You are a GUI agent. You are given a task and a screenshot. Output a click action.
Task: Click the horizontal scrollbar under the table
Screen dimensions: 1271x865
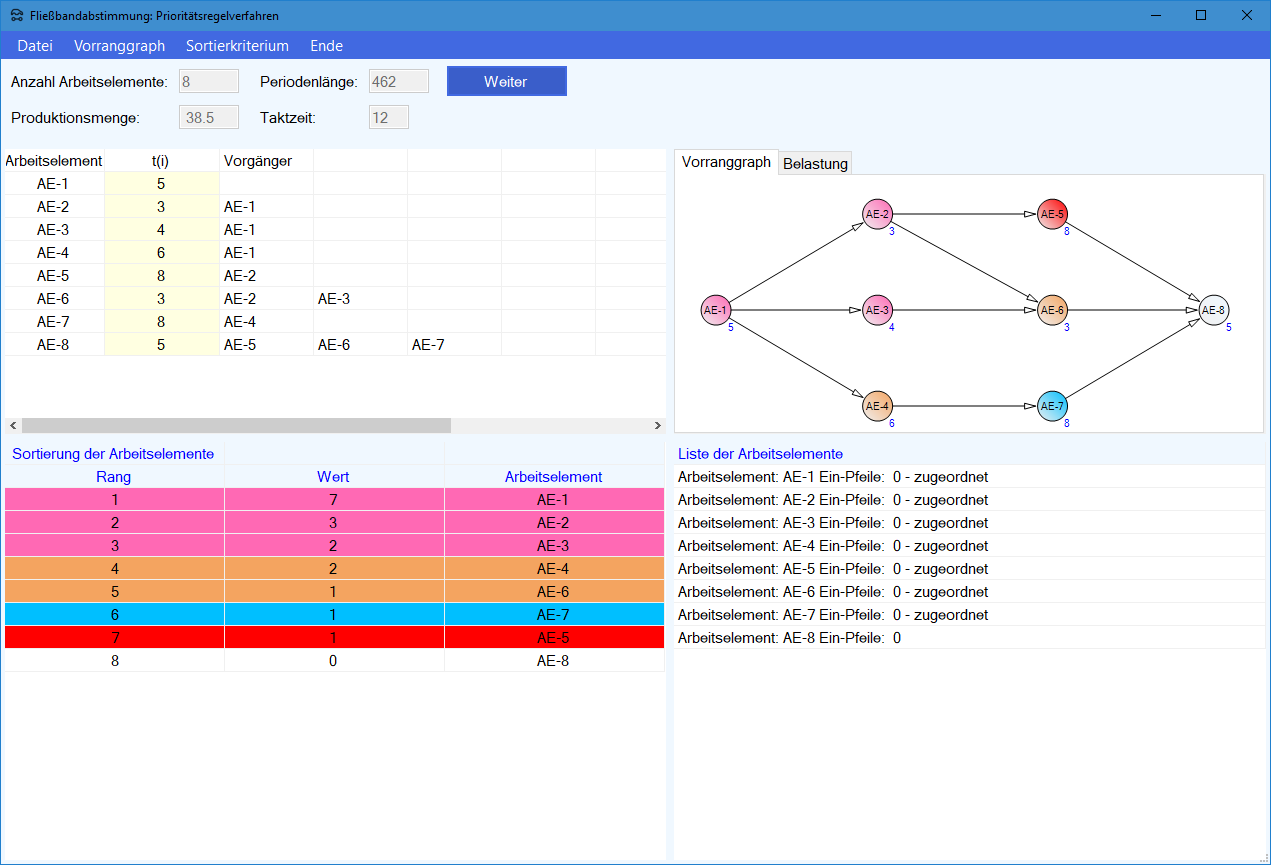[236, 425]
